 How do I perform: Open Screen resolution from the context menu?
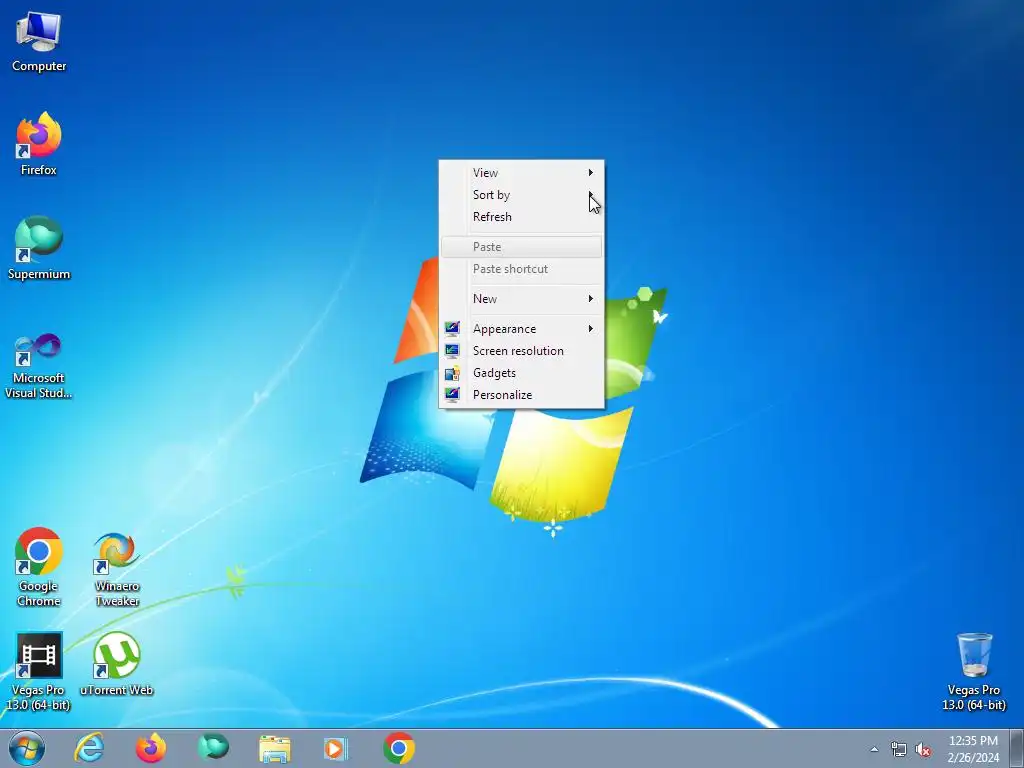tap(521, 351)
